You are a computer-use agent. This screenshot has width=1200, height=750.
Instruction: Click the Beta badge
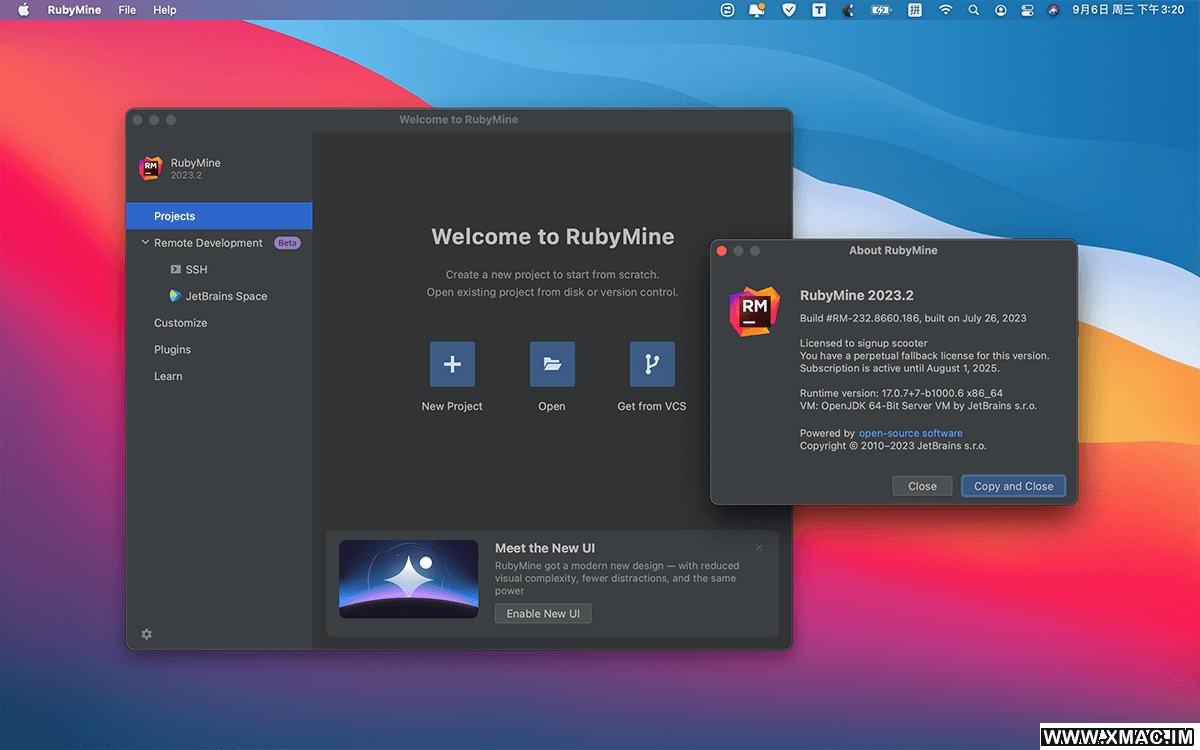[x=288, y=243]
